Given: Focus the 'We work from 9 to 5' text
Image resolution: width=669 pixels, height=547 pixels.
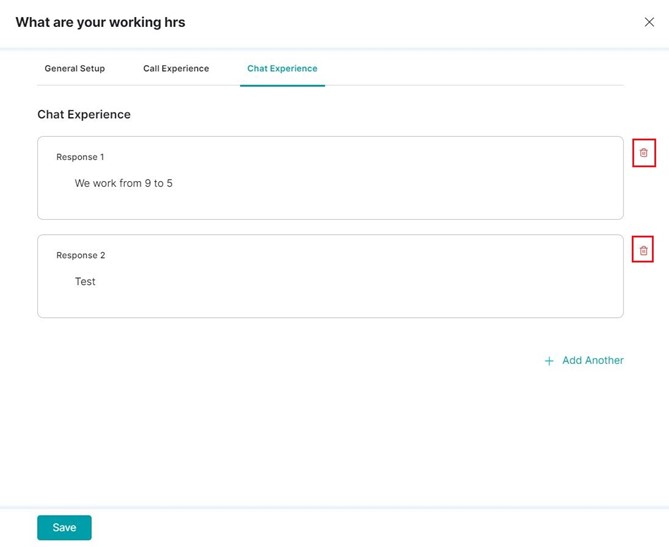Looking at the screenshot, I should pyautogui.click(x=124, y=183).
